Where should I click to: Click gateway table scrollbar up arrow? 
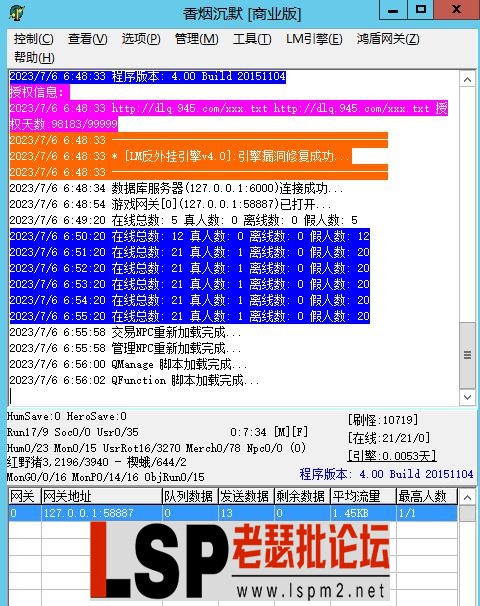(467, 497)
